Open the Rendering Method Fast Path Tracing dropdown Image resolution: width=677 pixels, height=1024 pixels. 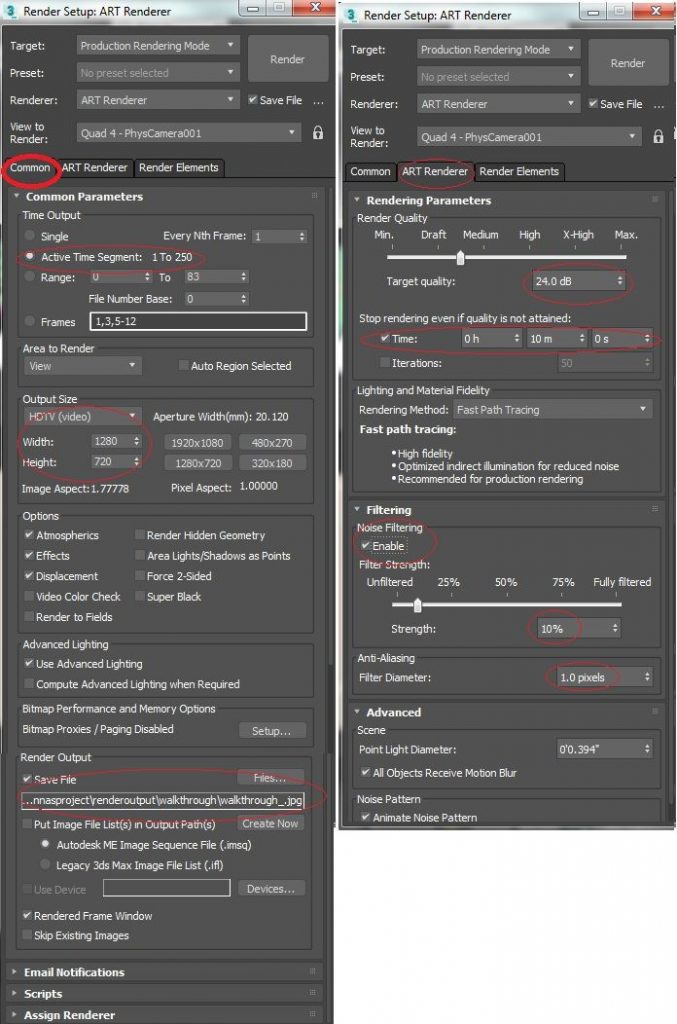point(552,409)
